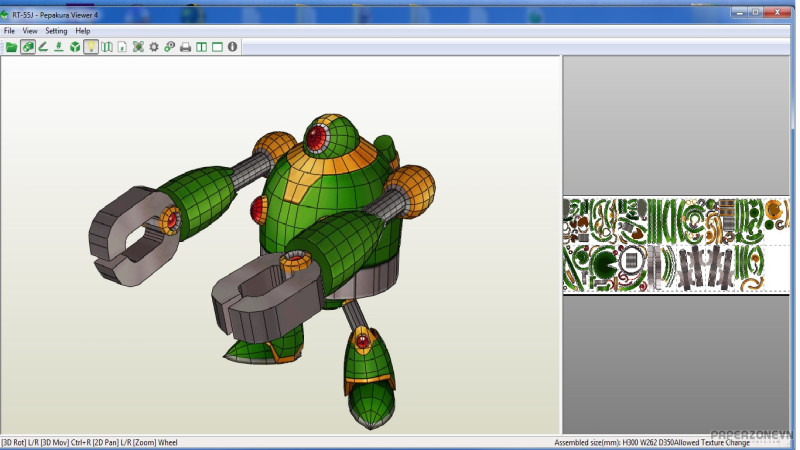Click the Pepakura Viewer 4 title bar icon

click(5, 15)
